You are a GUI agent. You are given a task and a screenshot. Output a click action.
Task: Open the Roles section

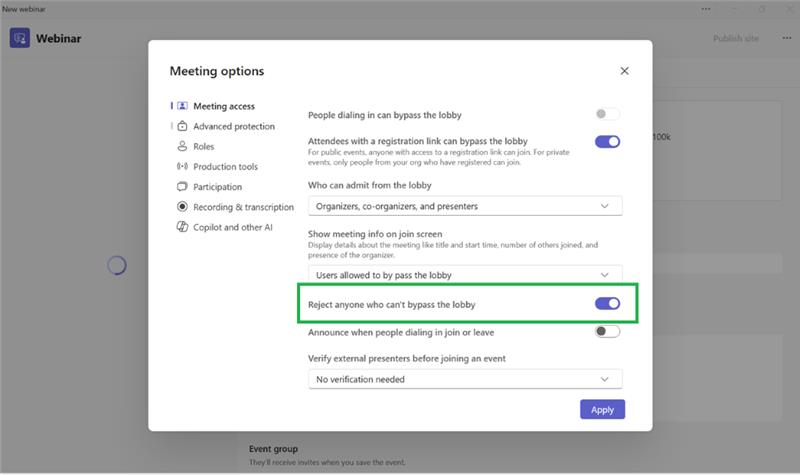[204, 146]
